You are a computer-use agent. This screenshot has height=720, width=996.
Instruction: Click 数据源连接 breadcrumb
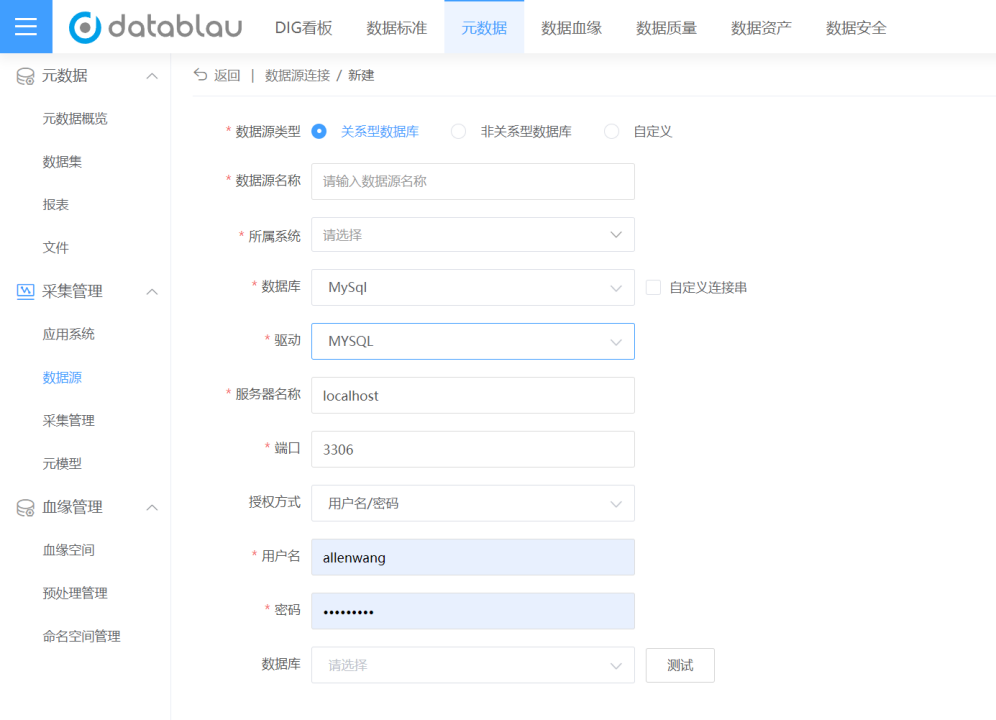(297, 76)
